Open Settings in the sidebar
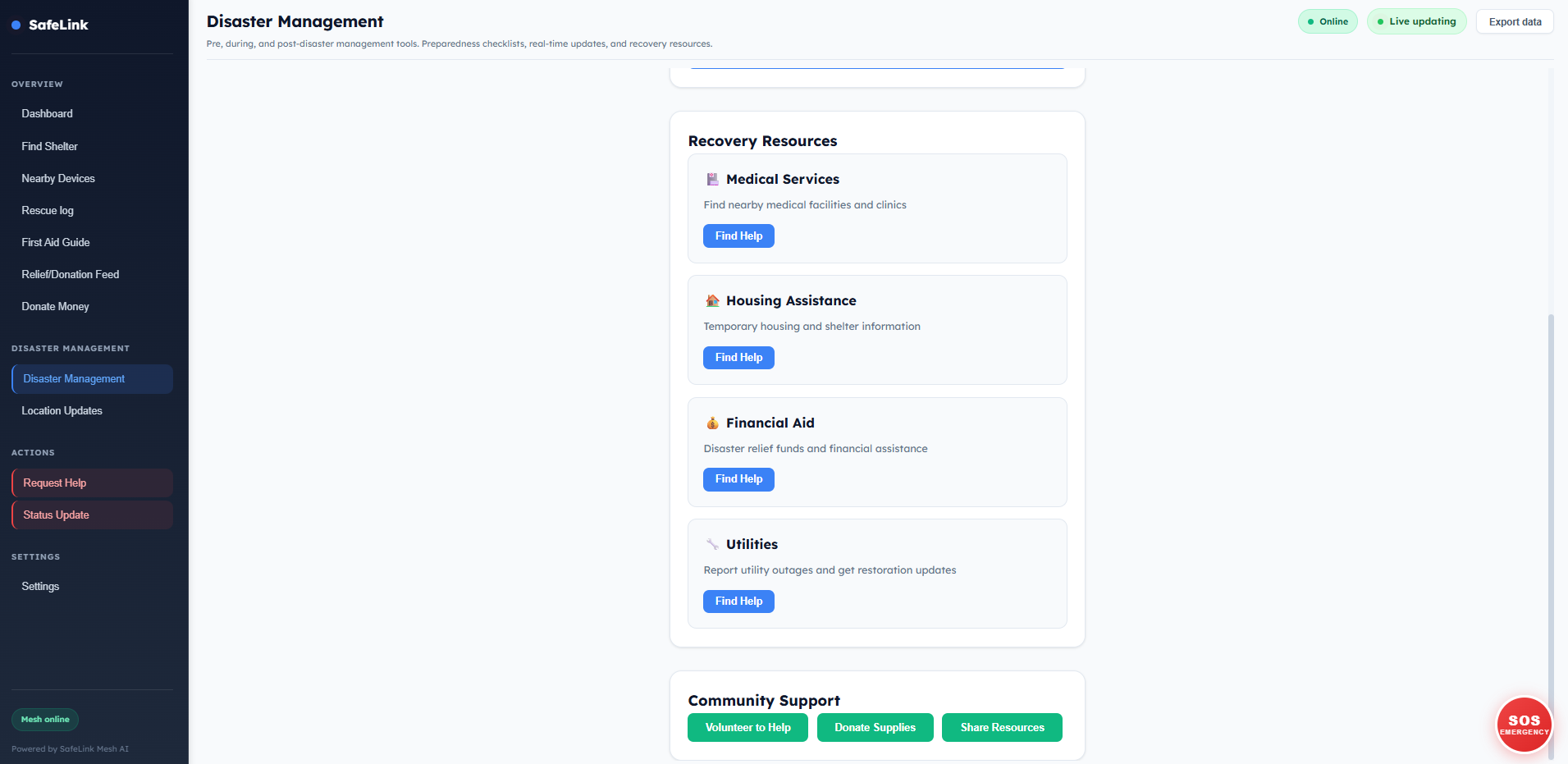This screenshot has height=764, width=1568. (92, 586)
